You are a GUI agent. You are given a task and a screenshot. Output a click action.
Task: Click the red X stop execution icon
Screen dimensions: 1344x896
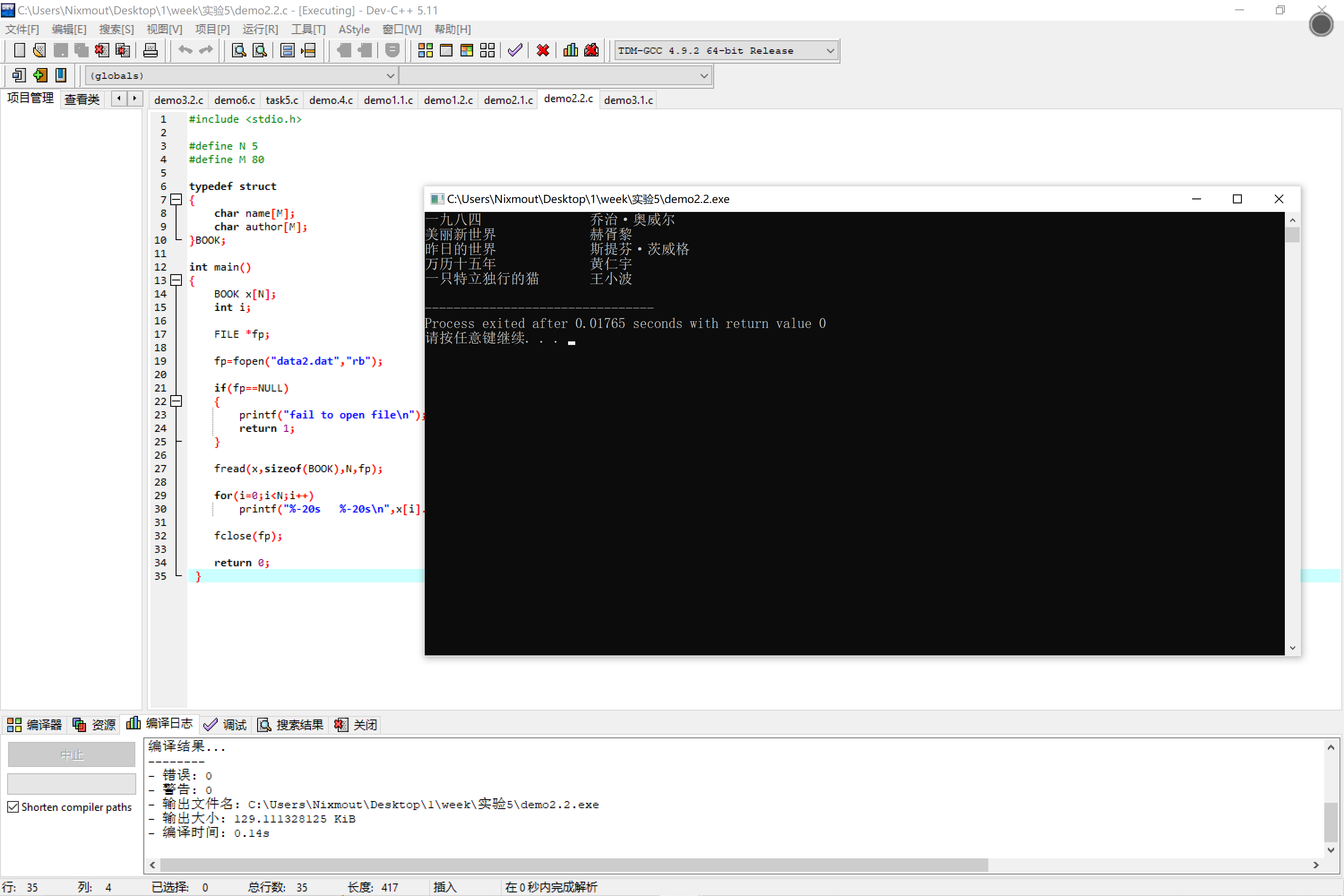click(543, 51)
